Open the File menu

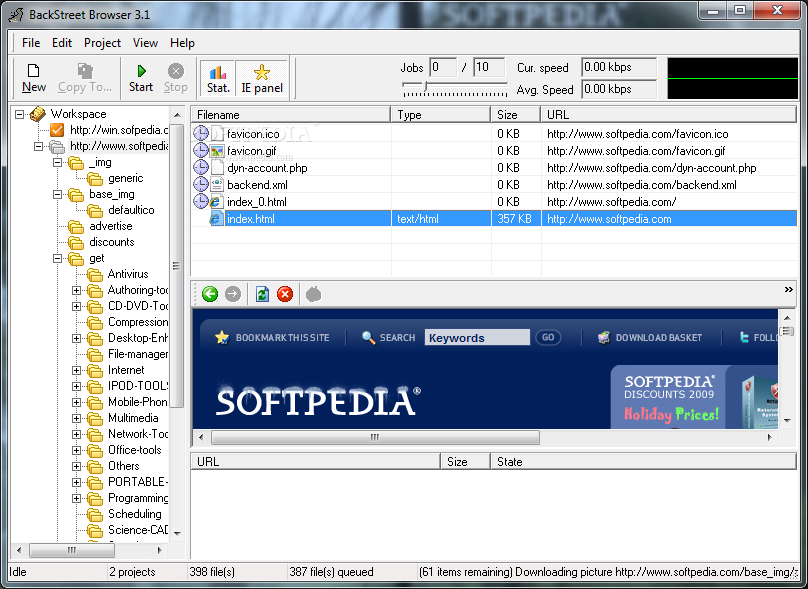pos(31,43)
